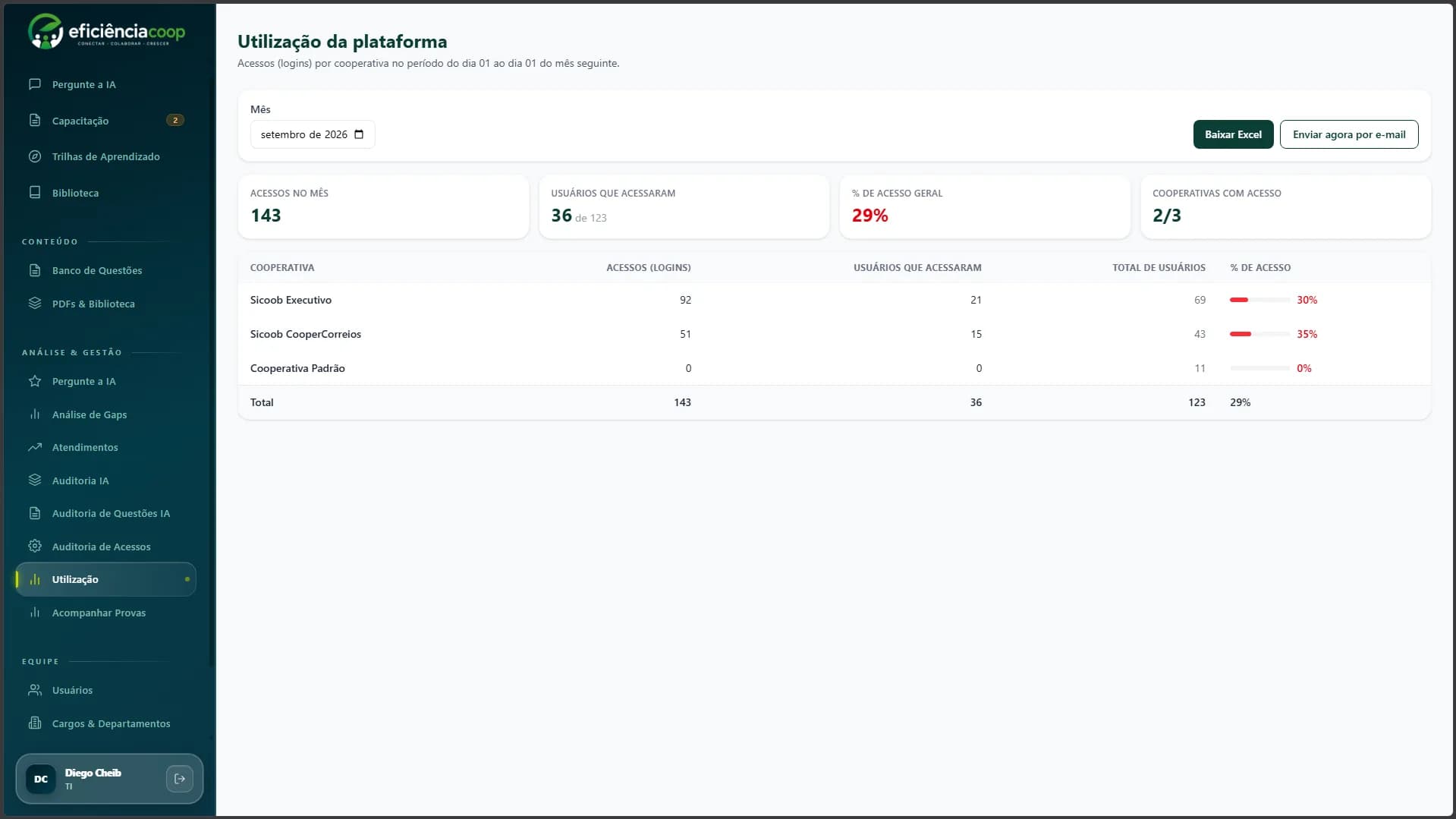The height and width of the screenshot is (819, 1456).
Task: Click the Biblioteca book icon
Action: click(x=35, y=193)
